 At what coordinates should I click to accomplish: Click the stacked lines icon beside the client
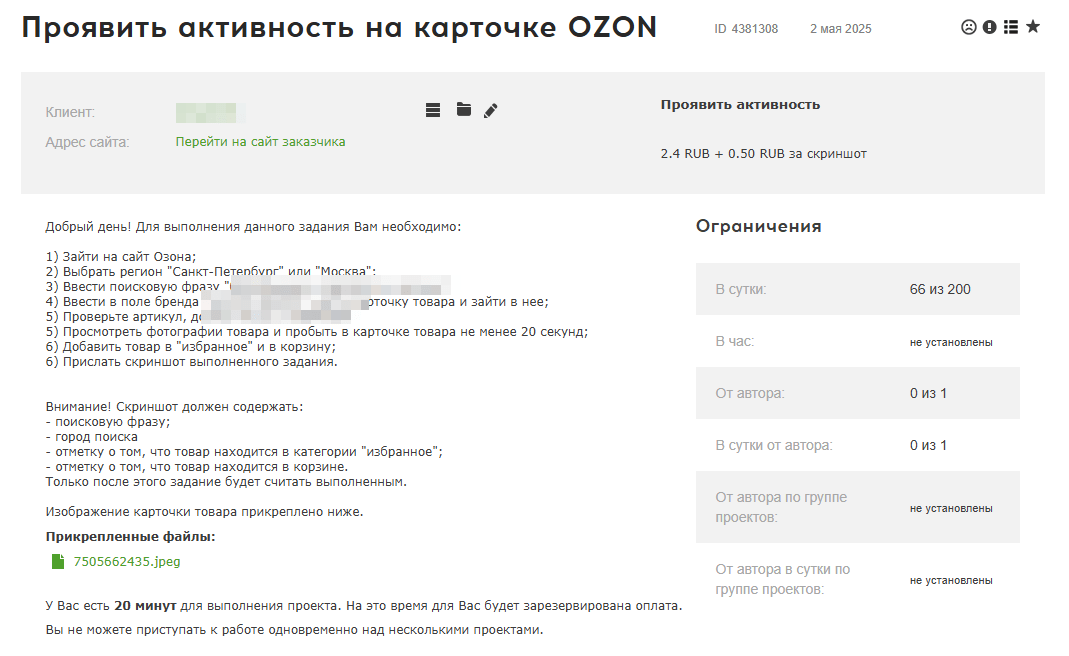433,110
